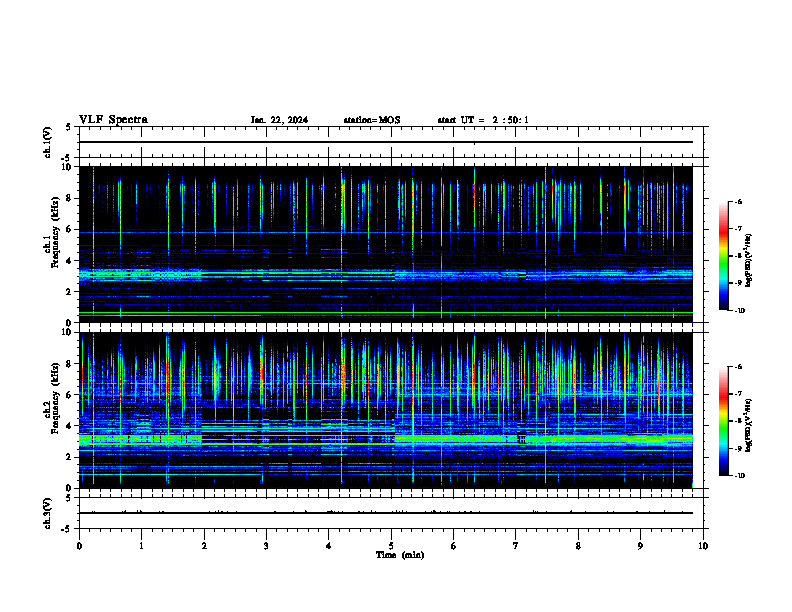Click the log(PSD) label beside ch.1 color scale
792x612 pixels.
click(749, 260)
